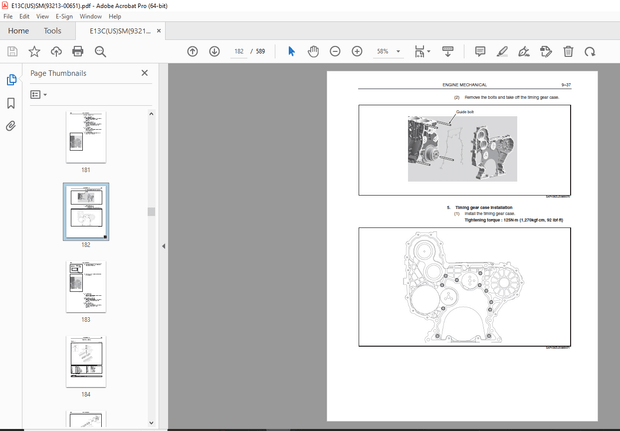
Task: Open the Attachments paperclip panel
Action: point(11,126)
